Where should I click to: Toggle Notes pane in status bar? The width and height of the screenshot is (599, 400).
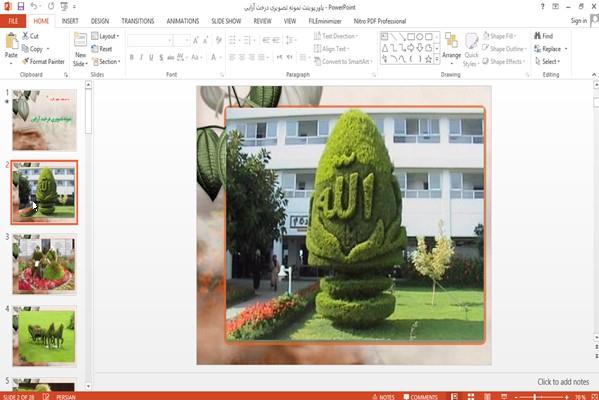[x=383, y=397]
